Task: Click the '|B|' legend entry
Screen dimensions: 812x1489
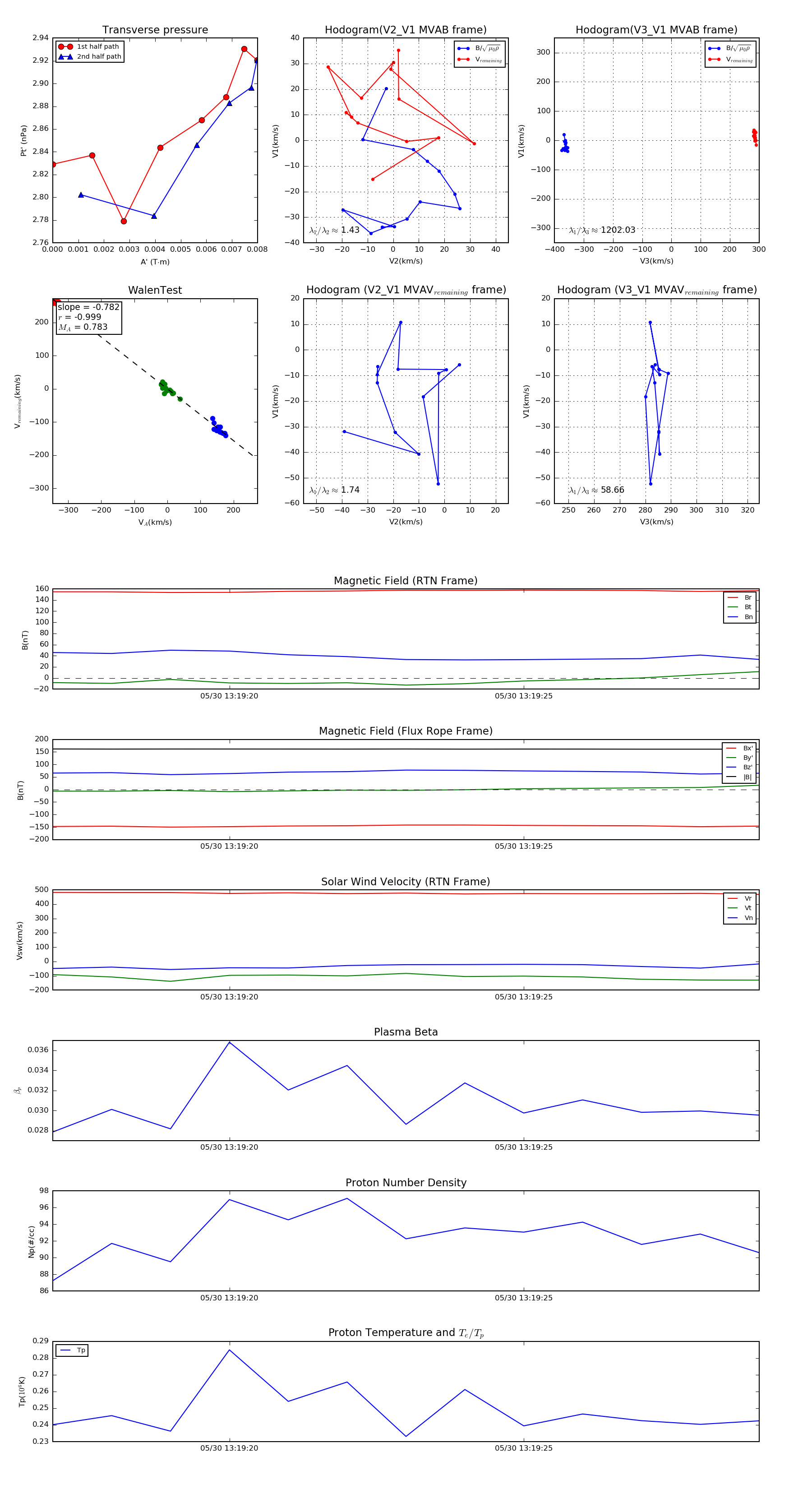Action: pos(740,777)
